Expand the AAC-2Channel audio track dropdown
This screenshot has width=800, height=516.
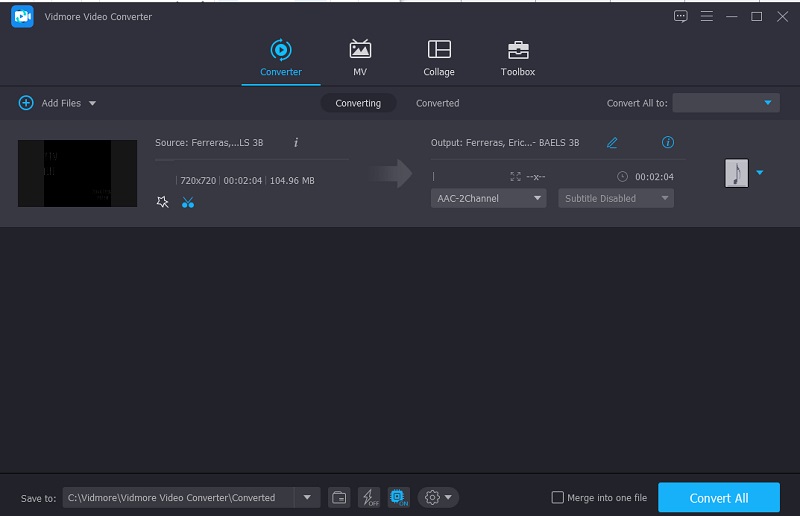tap(488, 198)
